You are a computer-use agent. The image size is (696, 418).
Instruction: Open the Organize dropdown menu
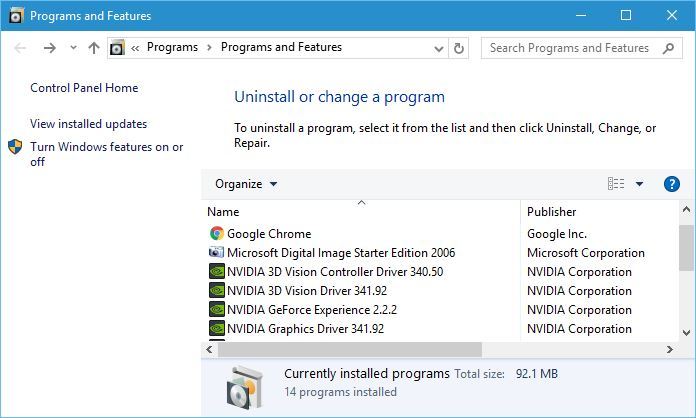coord(246,184)
